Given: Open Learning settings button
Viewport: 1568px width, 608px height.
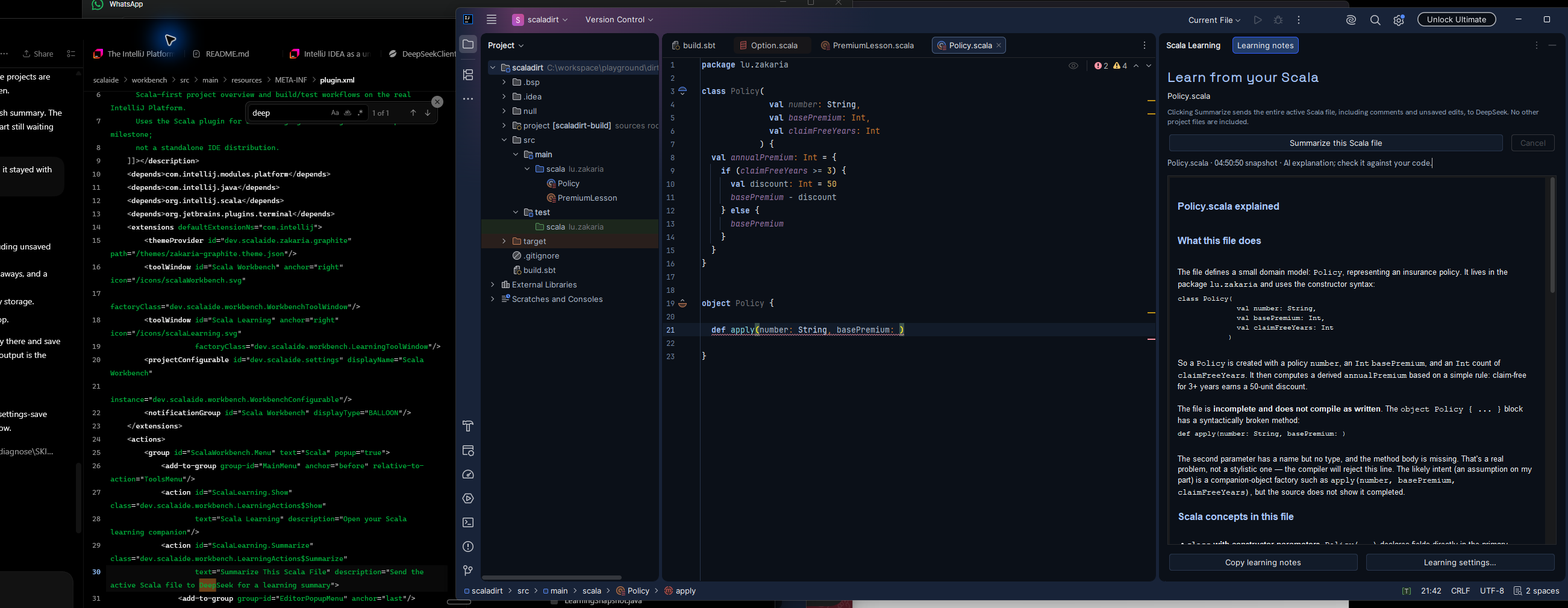Looking at the screenshot, I should 1460,562.
